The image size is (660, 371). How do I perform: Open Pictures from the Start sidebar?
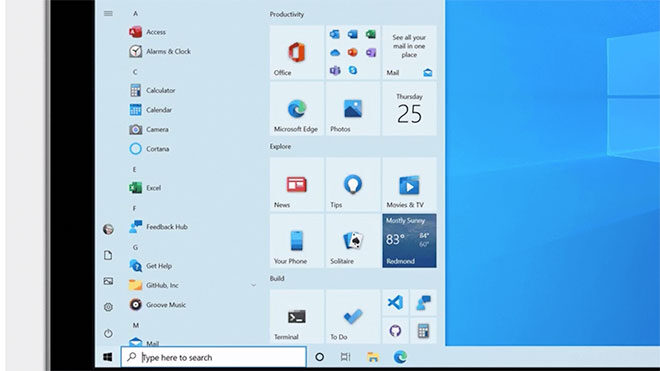(108, 281)
